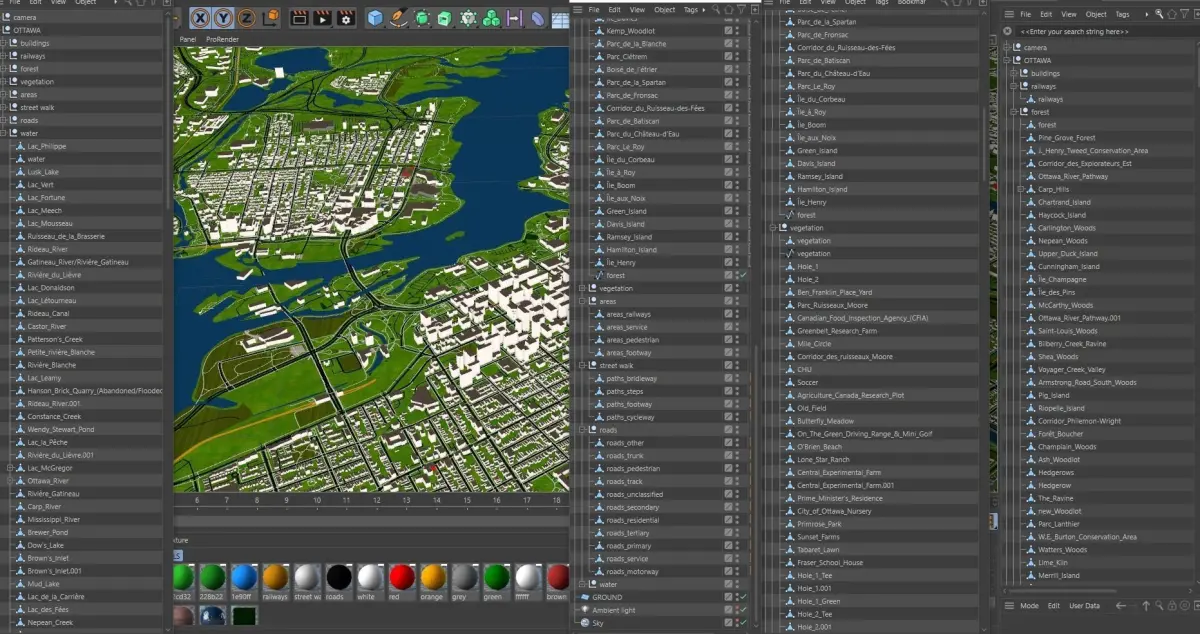Click search magnifier in middle Object Manager
This screenshot has height=634, width=1200.
716,9
